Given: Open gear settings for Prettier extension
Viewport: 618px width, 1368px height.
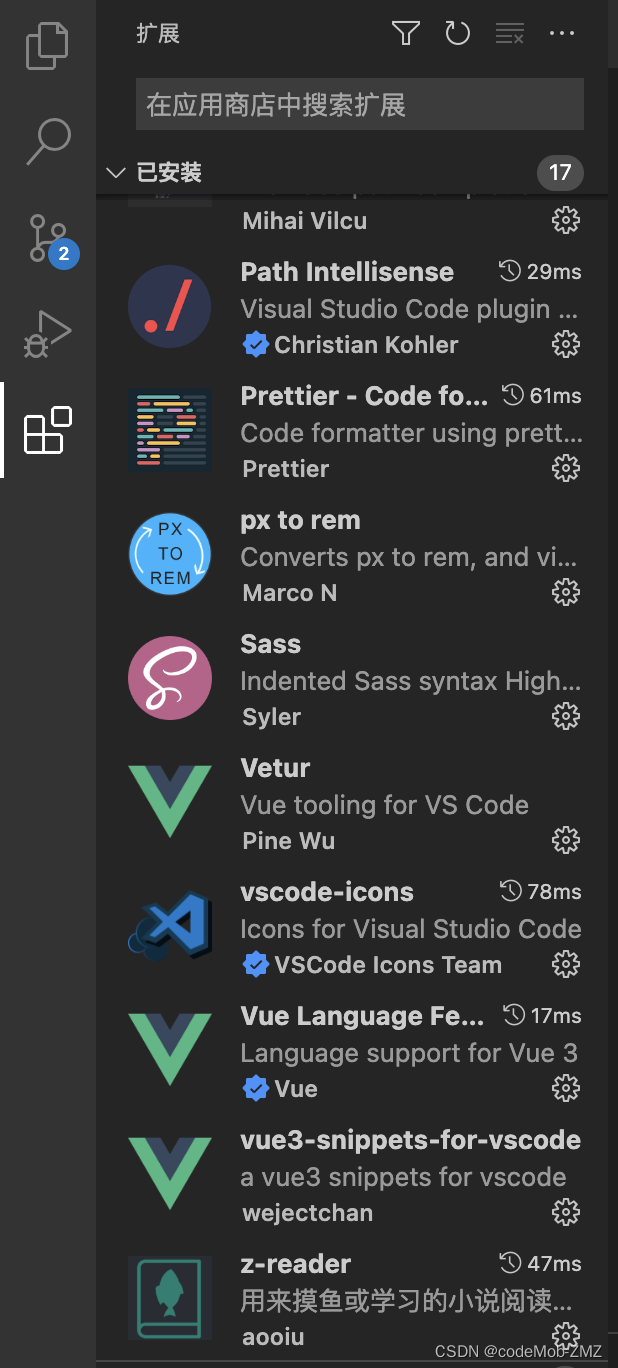Looking at the screenshot, I should coord(565,468).
